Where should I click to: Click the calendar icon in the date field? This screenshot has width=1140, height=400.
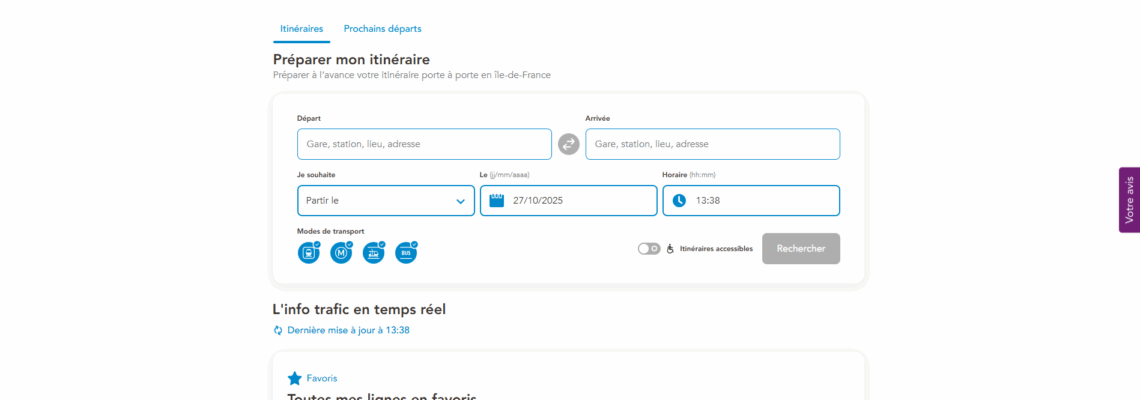496,200
